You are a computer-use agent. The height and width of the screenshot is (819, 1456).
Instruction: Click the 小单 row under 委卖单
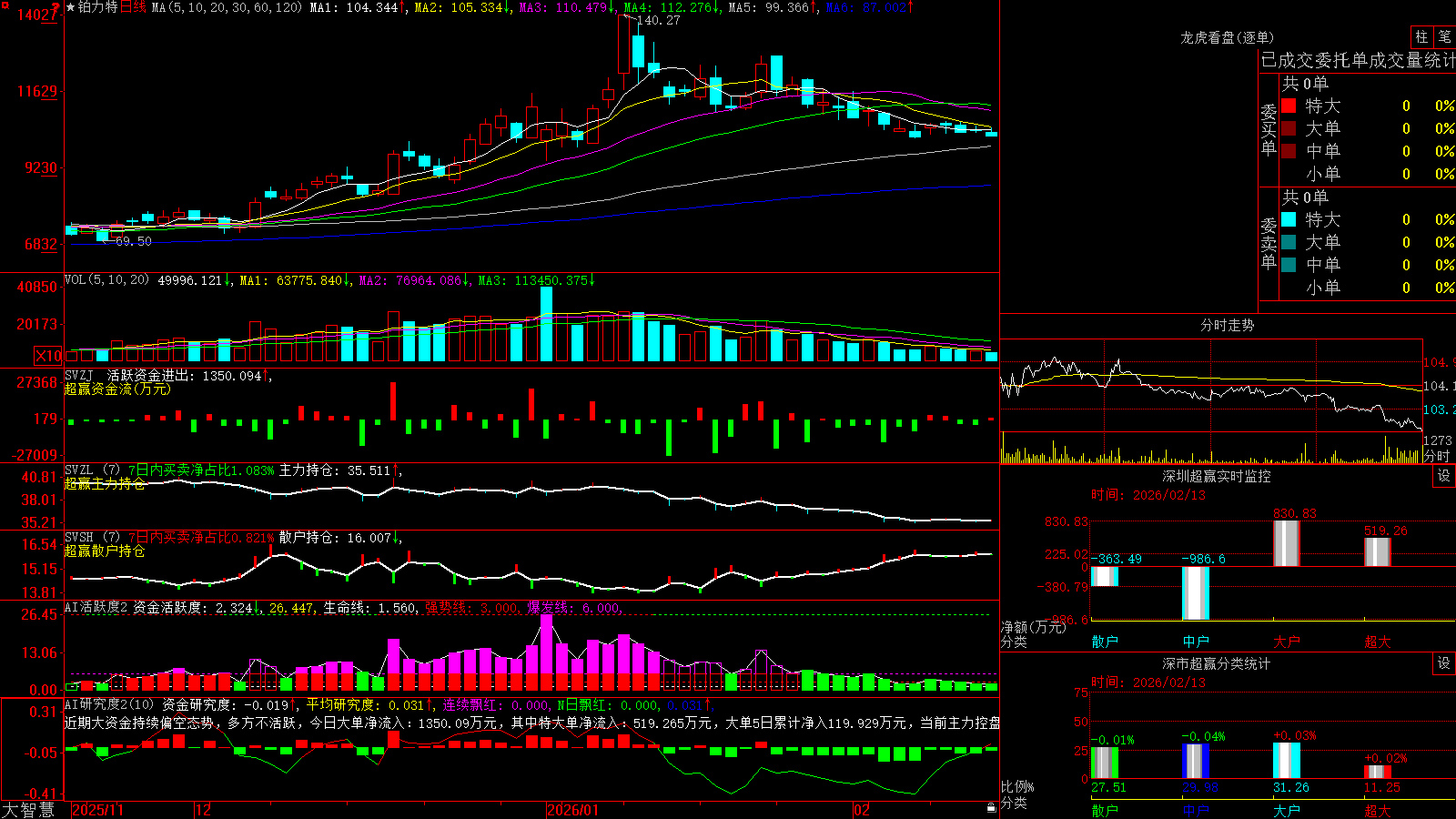[x=1369, y=288]
